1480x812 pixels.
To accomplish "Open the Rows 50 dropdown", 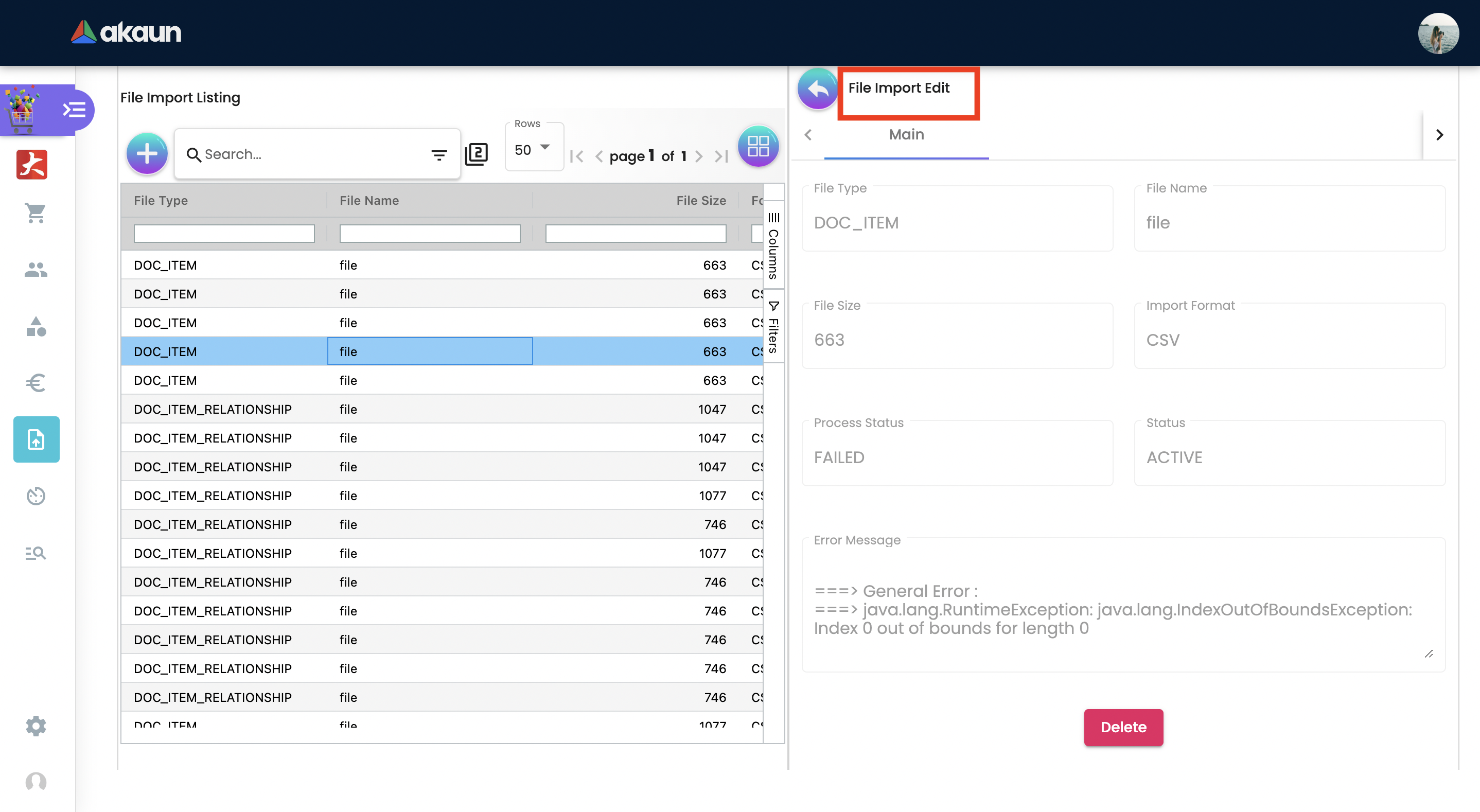I will (534, 149).
